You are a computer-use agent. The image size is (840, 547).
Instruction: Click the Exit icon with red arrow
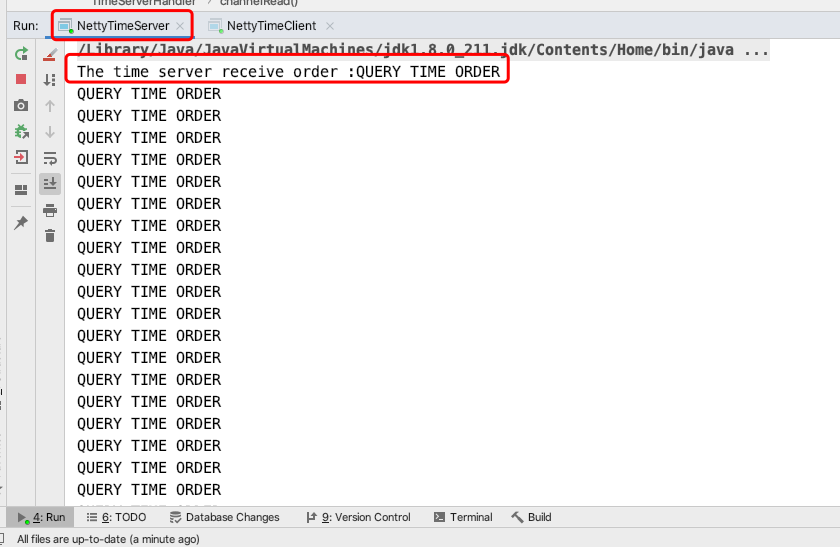point(21,158)
